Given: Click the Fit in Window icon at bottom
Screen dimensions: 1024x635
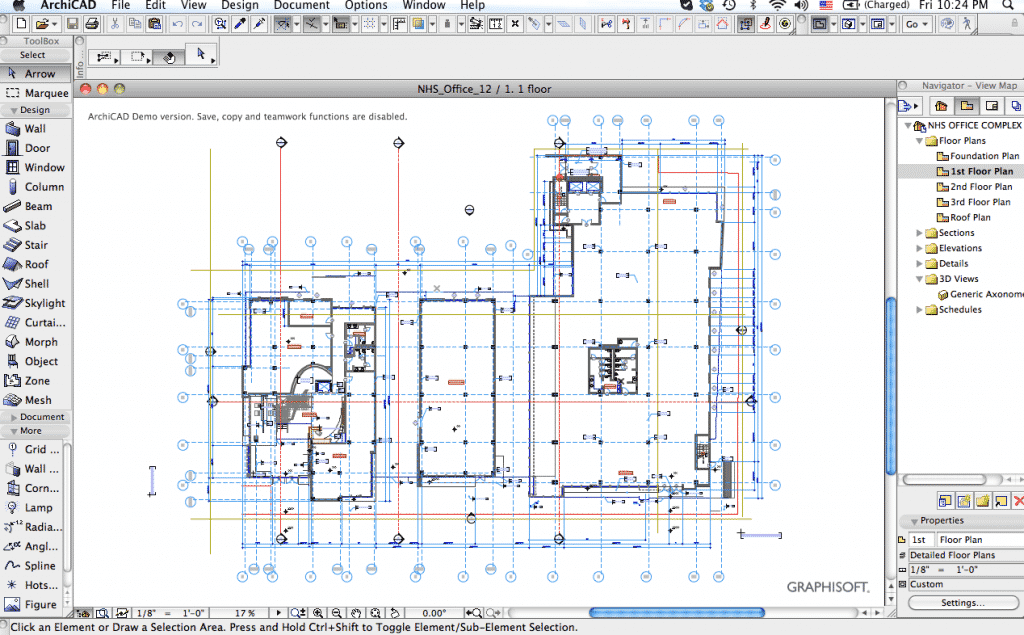Looking at the screenshot, I should pyautogui.click(x=376, y=613).
